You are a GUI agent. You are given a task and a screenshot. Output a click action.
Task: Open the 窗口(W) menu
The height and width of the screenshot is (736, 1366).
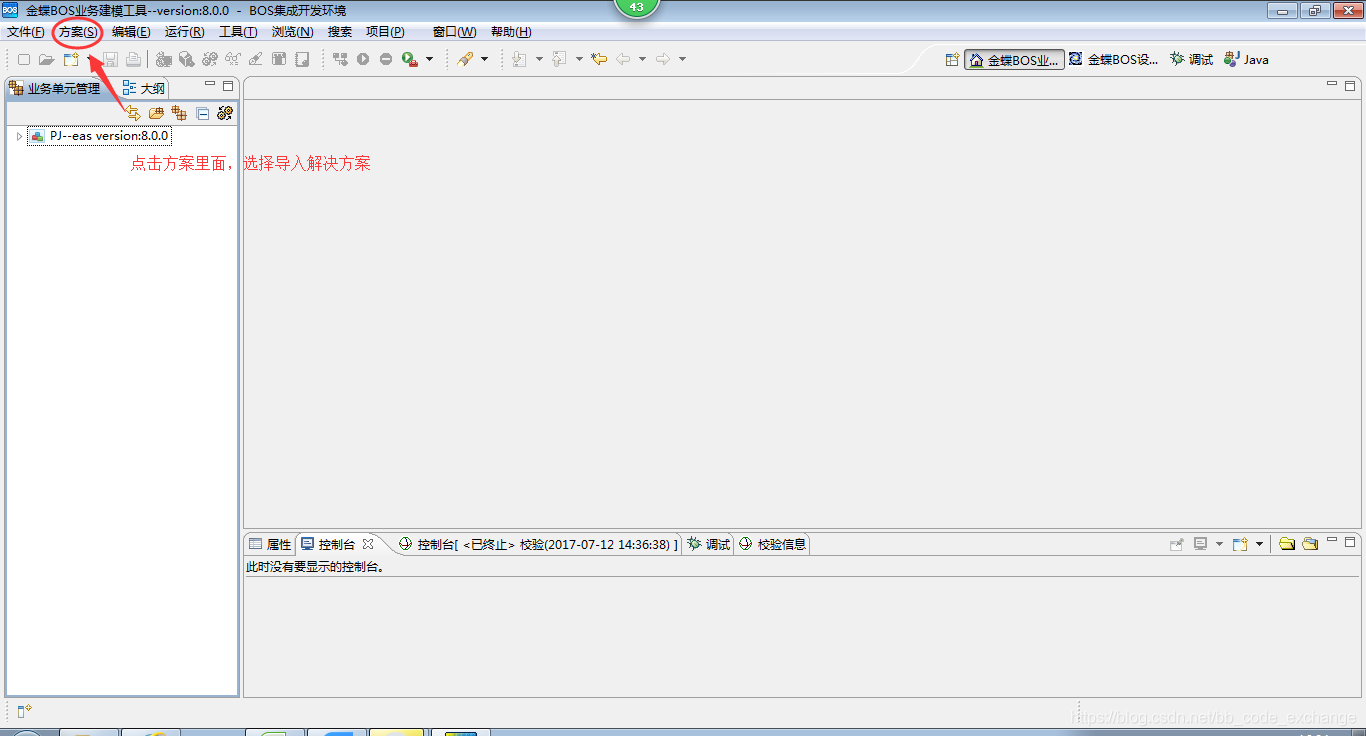(454, 32)
